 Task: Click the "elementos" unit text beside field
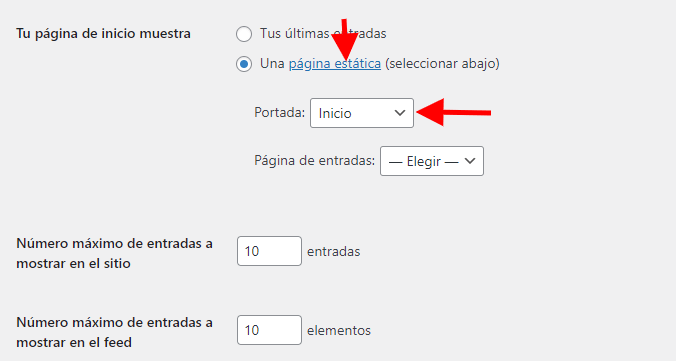point(339,330)
